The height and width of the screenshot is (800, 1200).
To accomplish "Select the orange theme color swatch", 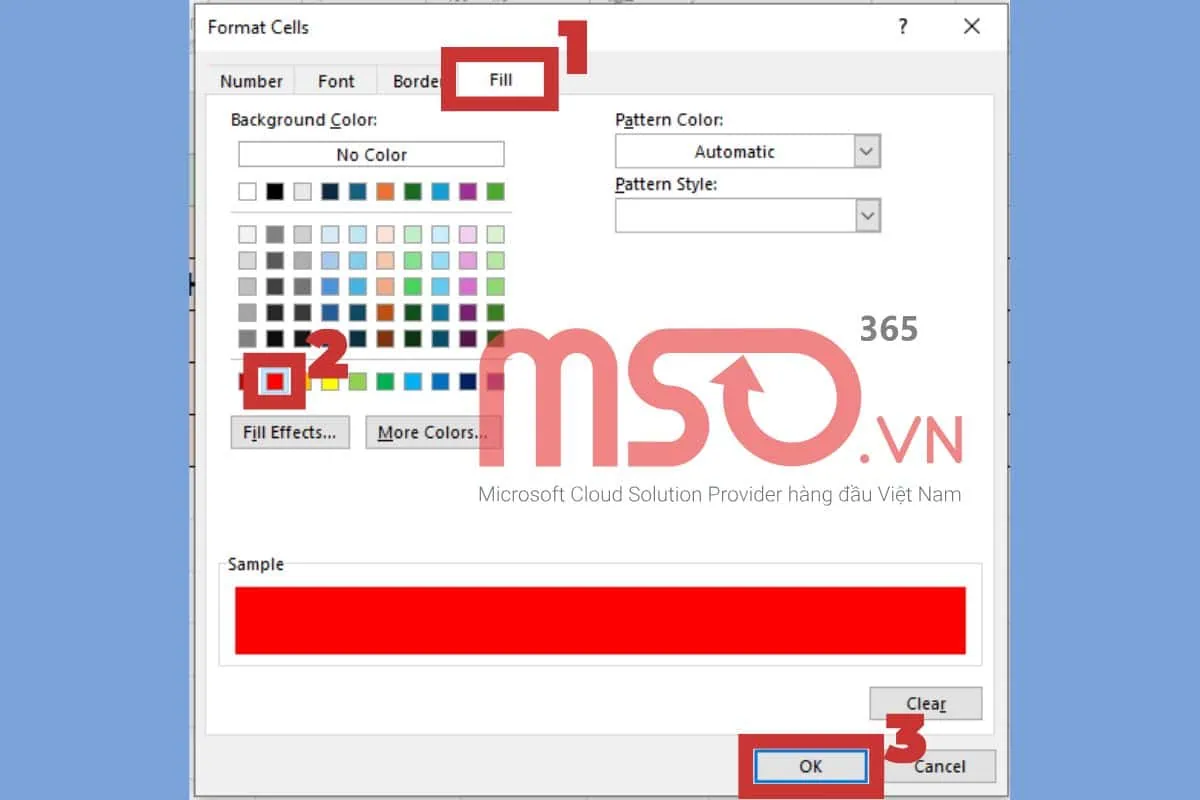I will coord(385,191).
